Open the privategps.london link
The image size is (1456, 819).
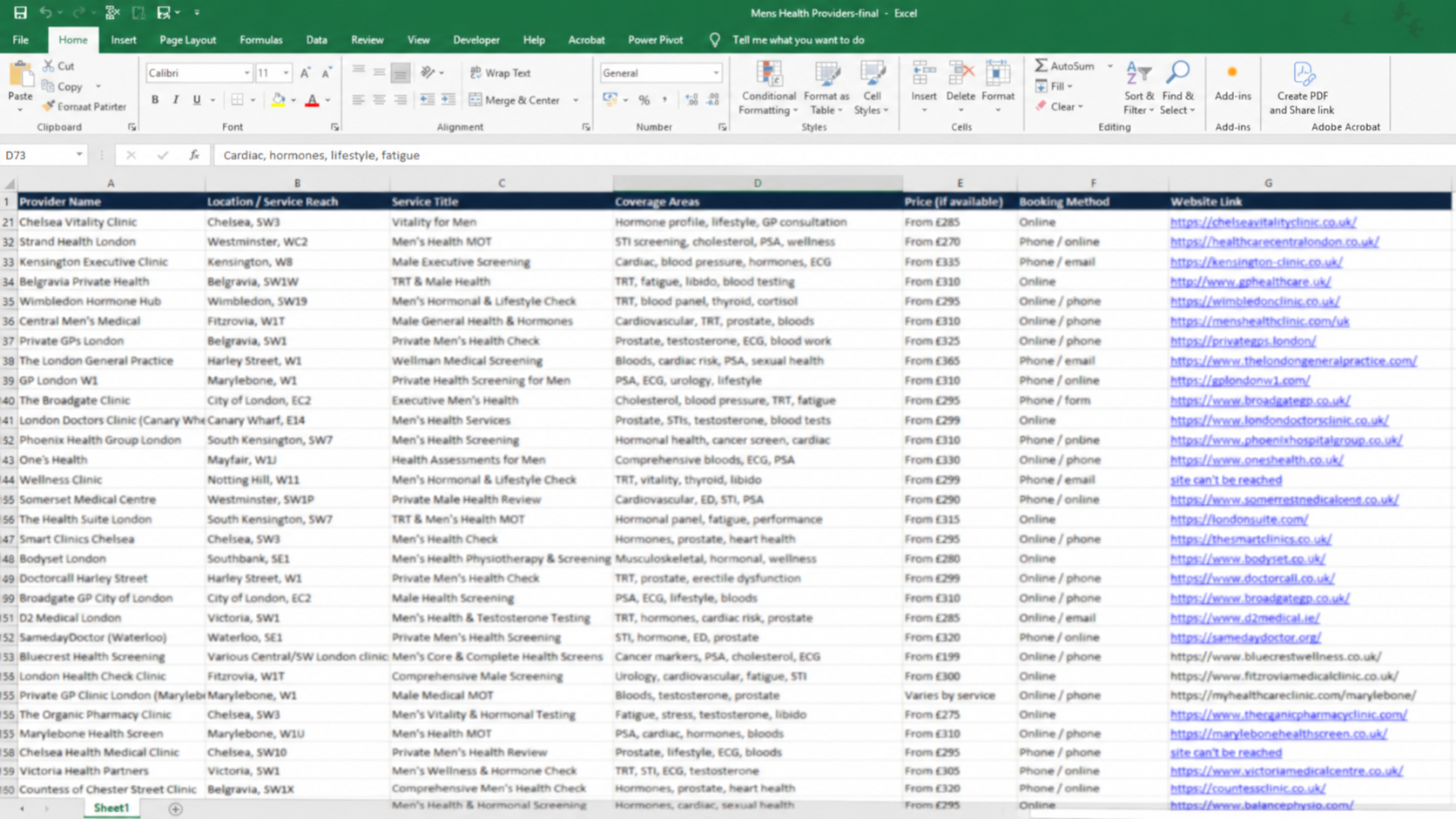click(x=1243, y=340)
